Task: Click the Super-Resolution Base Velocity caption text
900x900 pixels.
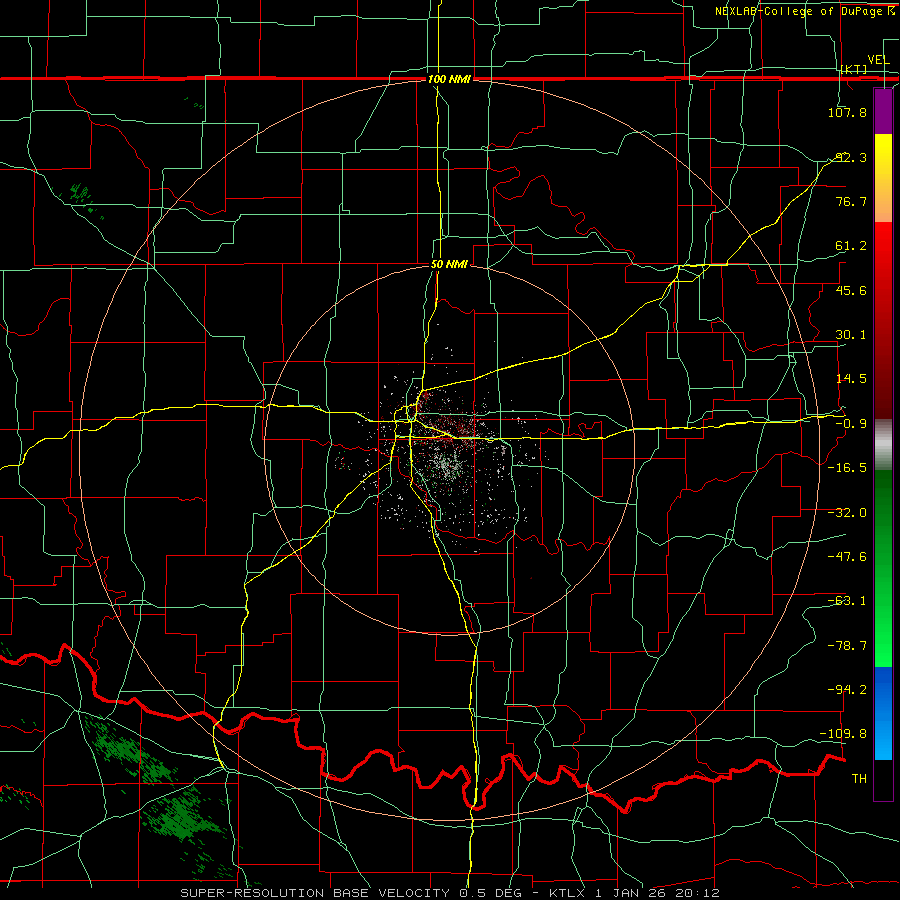Action: point(449,893)
